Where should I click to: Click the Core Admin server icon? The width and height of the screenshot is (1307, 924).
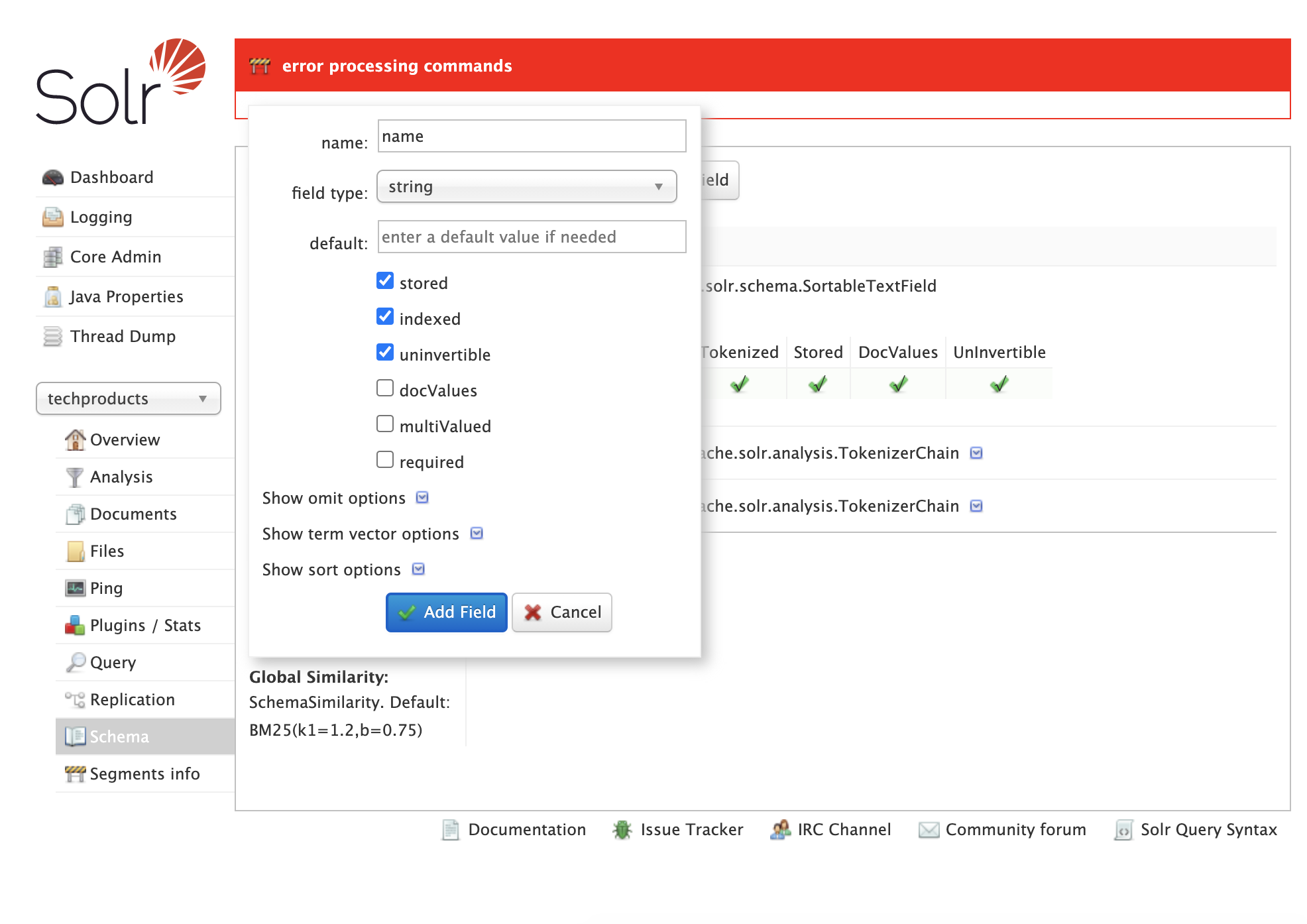tap(52, 257)
